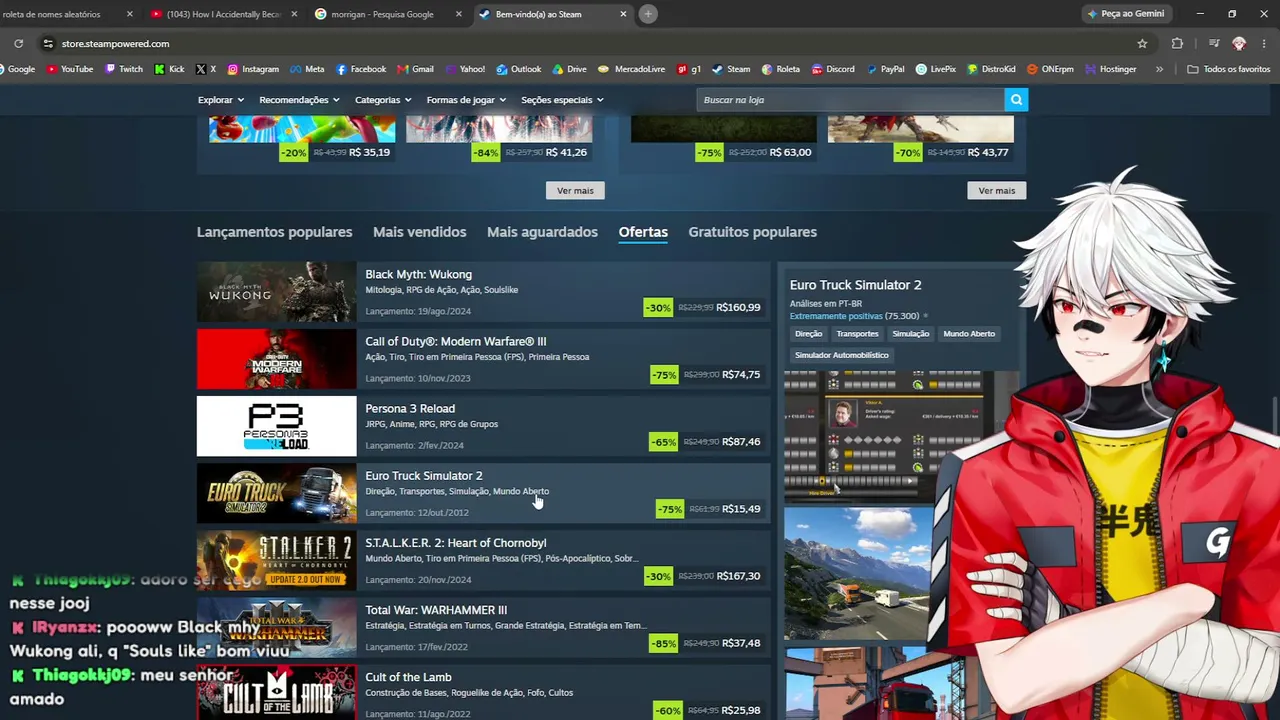Open the Kick bookmark
Image resolution: width=1280 pixels, height=720 pixels.
(x=169, y=69)
